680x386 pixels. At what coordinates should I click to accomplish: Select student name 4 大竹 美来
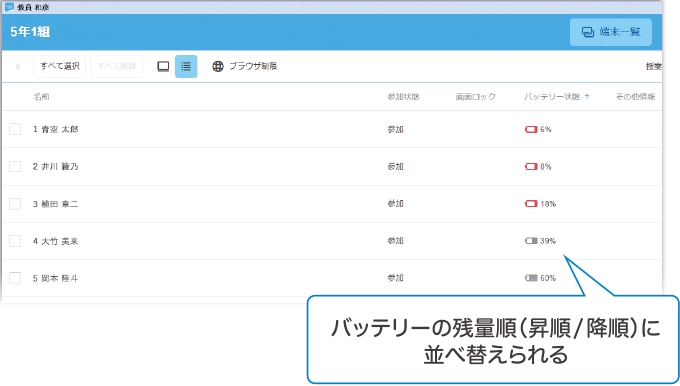tap(56, 241)
